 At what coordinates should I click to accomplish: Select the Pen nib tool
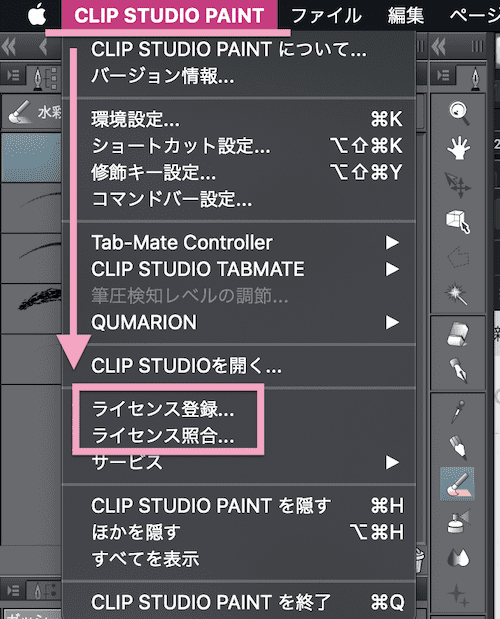click(x=458, y=370)
